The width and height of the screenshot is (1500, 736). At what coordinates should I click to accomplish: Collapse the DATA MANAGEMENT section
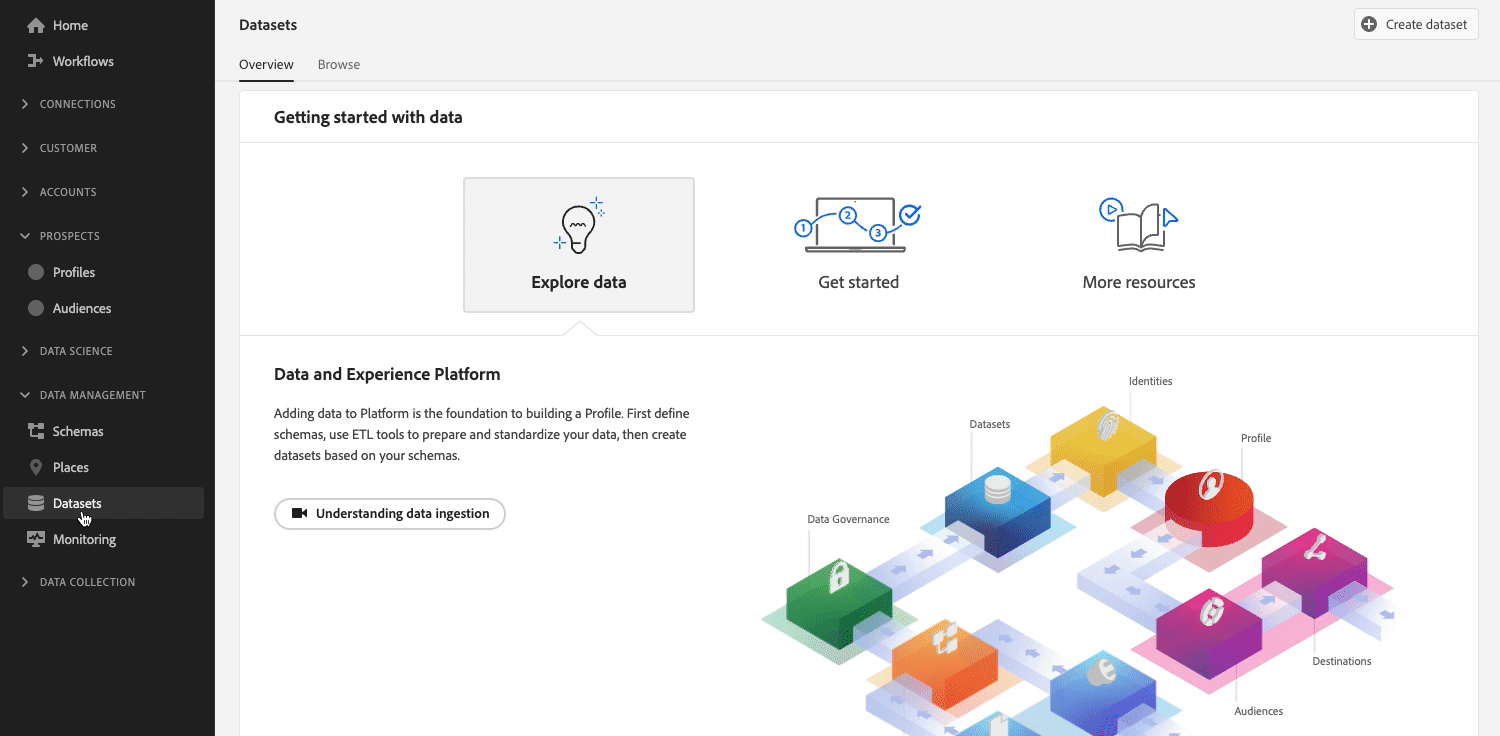(83, 395)
